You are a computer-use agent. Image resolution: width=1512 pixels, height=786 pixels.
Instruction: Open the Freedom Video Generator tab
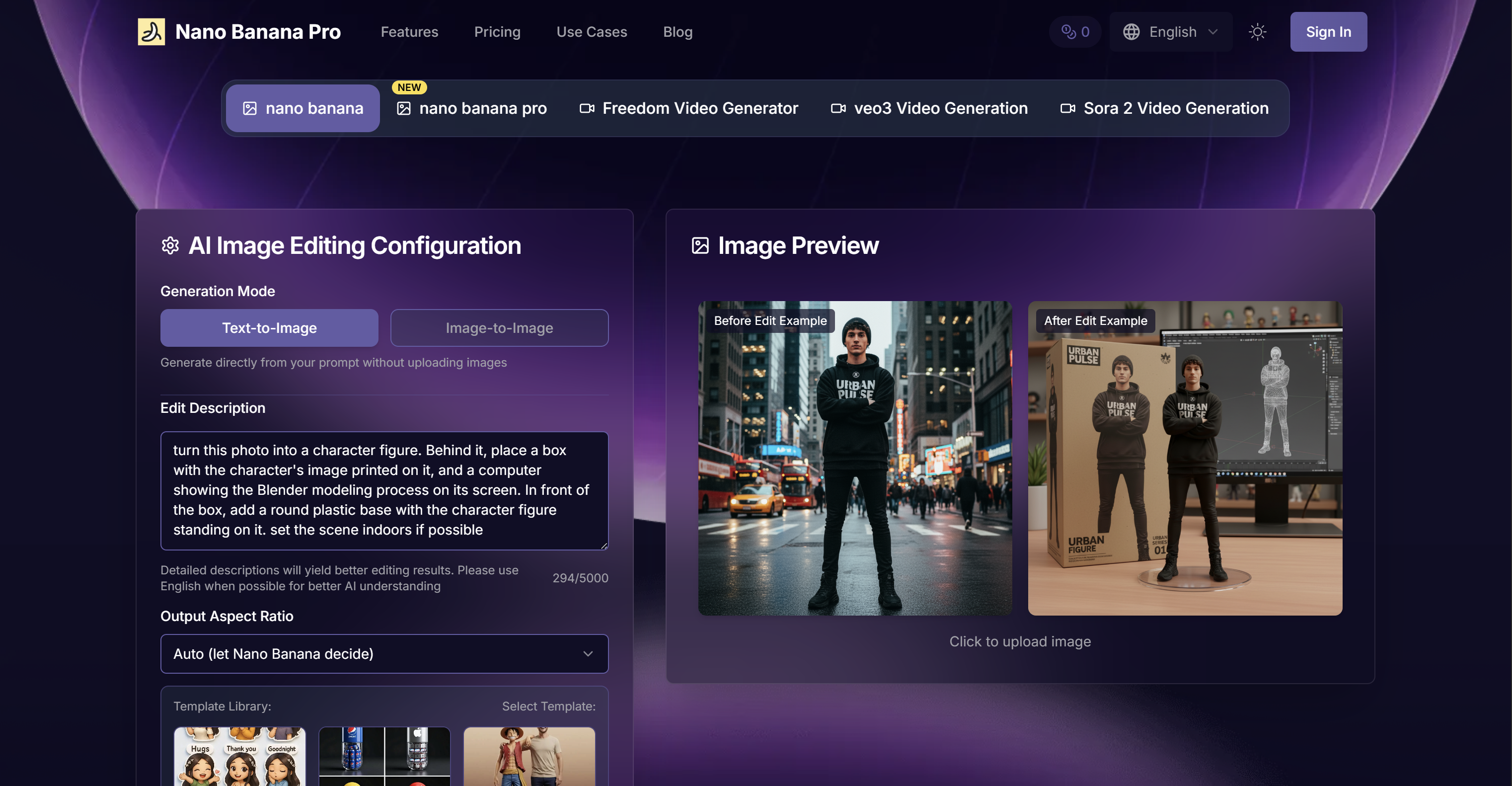pos(688,108)
